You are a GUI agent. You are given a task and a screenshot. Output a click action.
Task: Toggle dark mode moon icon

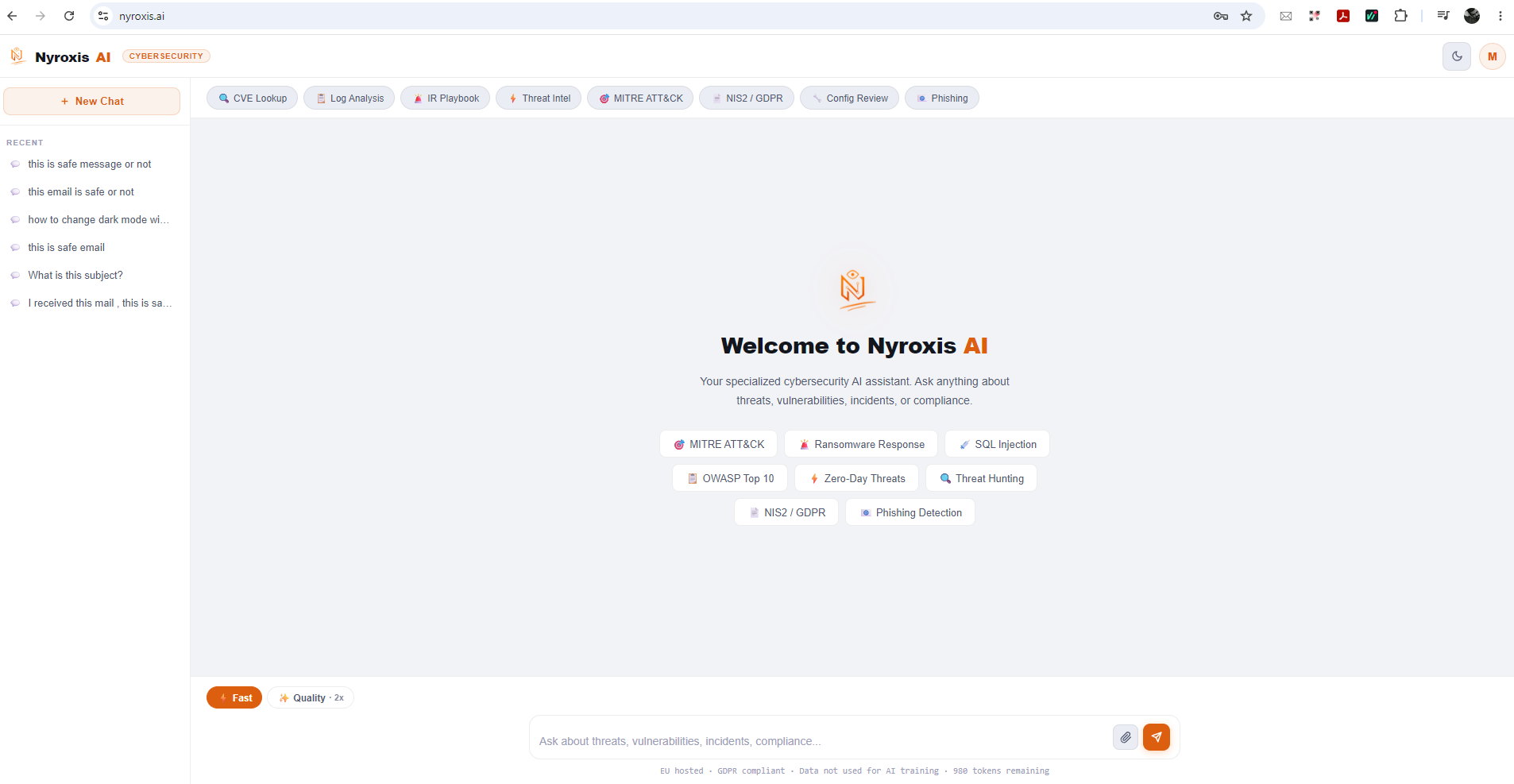[x=1457, y=56]
